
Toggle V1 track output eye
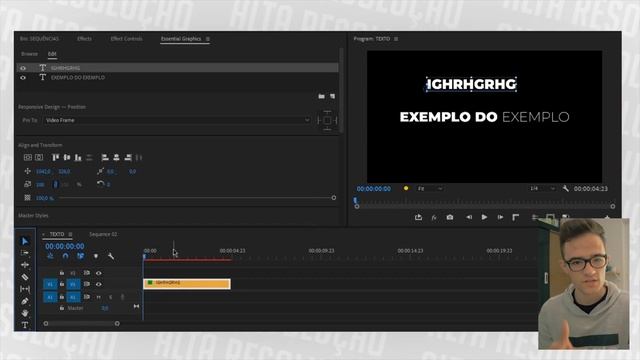[98, 284]
